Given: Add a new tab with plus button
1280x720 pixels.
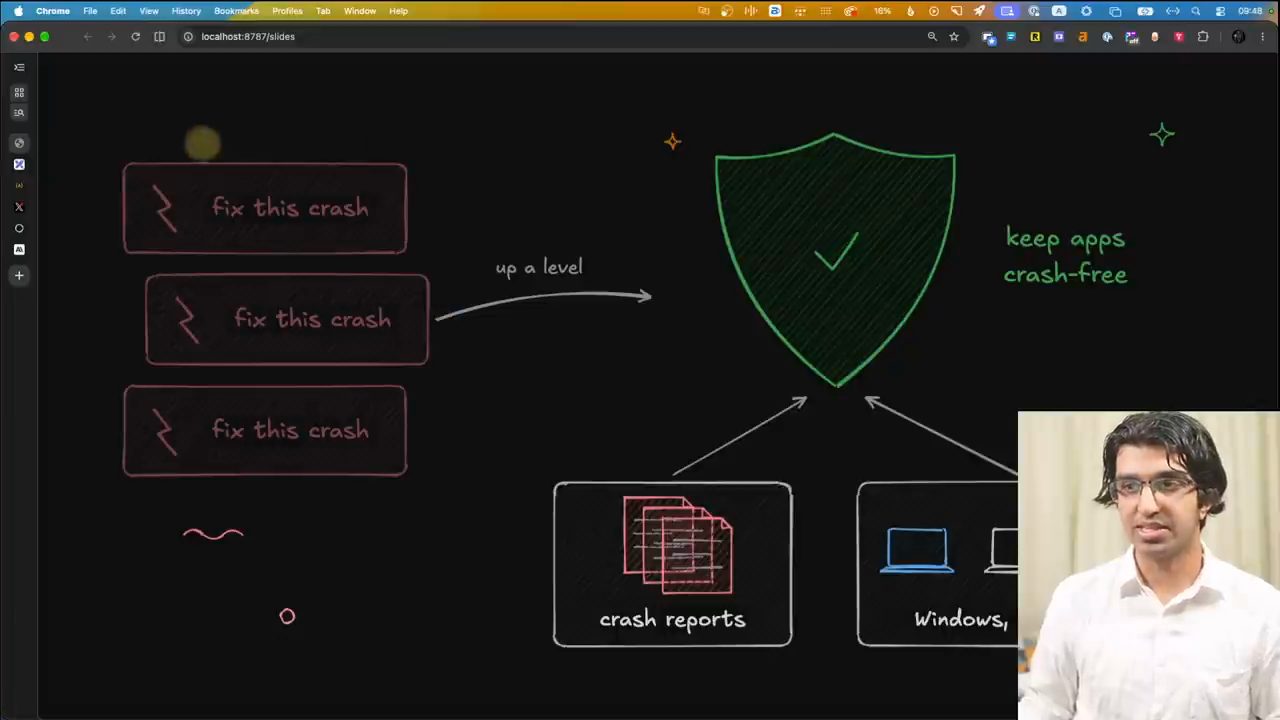Looking at the screenshot, I should [19, 275].
